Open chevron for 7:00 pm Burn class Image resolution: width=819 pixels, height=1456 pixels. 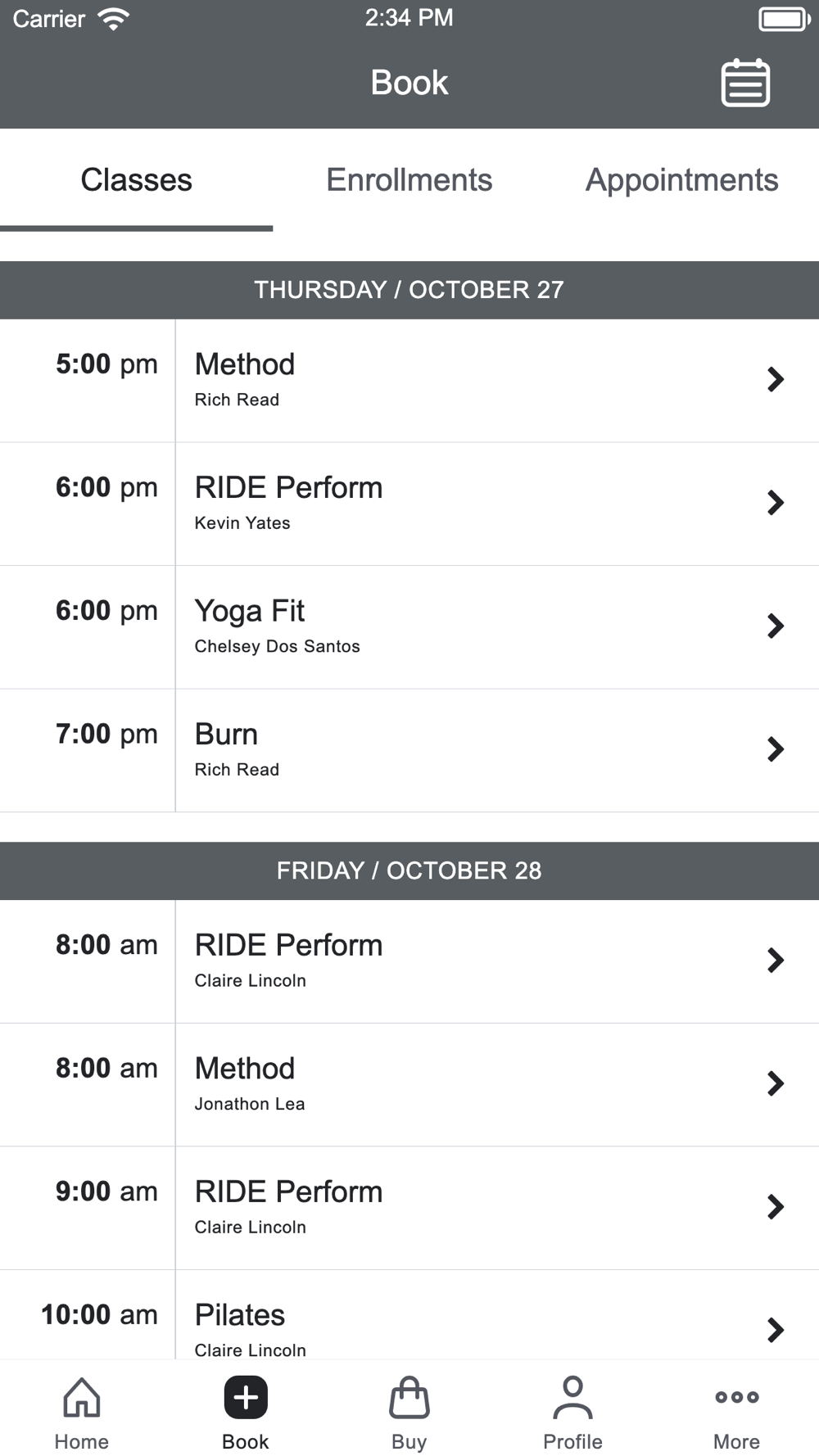pyautogui.click(x=775, y=749)
